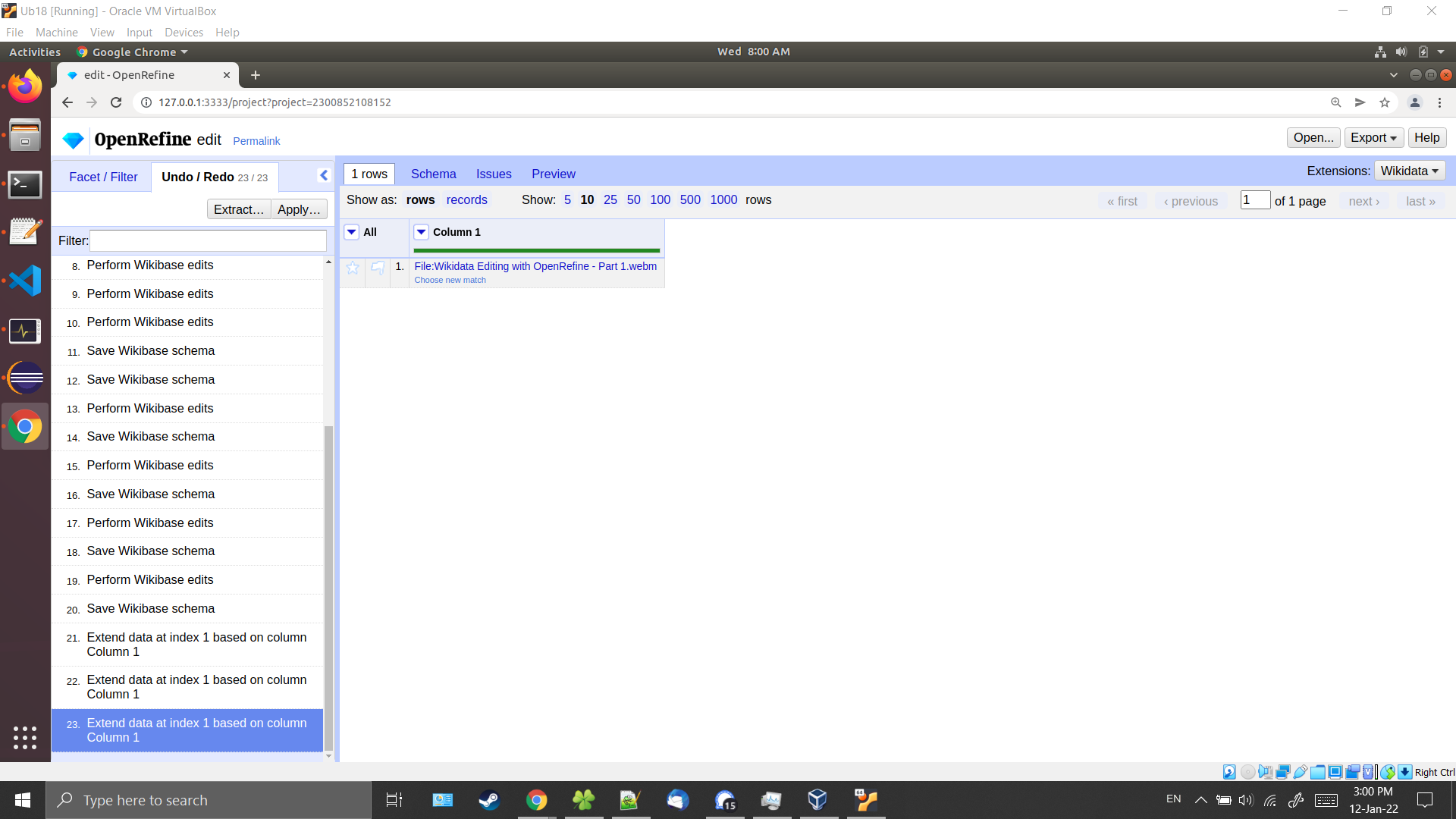Reload the page in Chrome

click(x=116, y=102)
